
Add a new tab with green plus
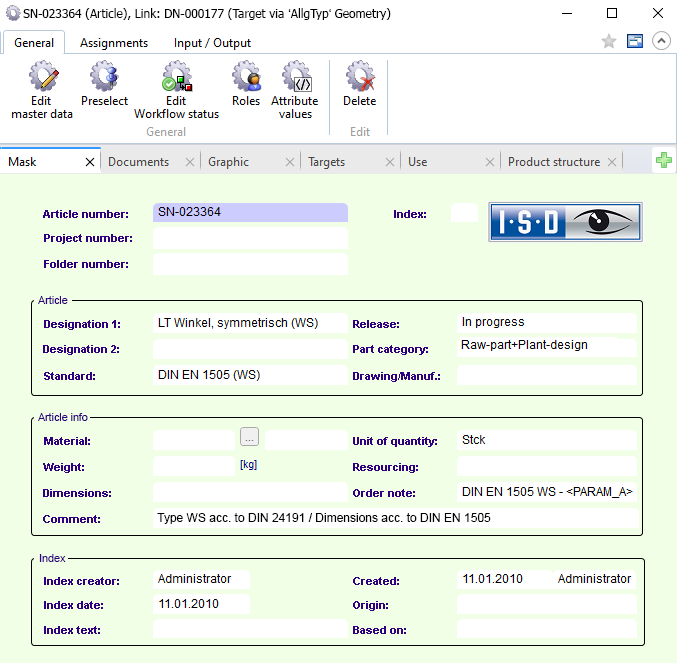click(663, 161)
